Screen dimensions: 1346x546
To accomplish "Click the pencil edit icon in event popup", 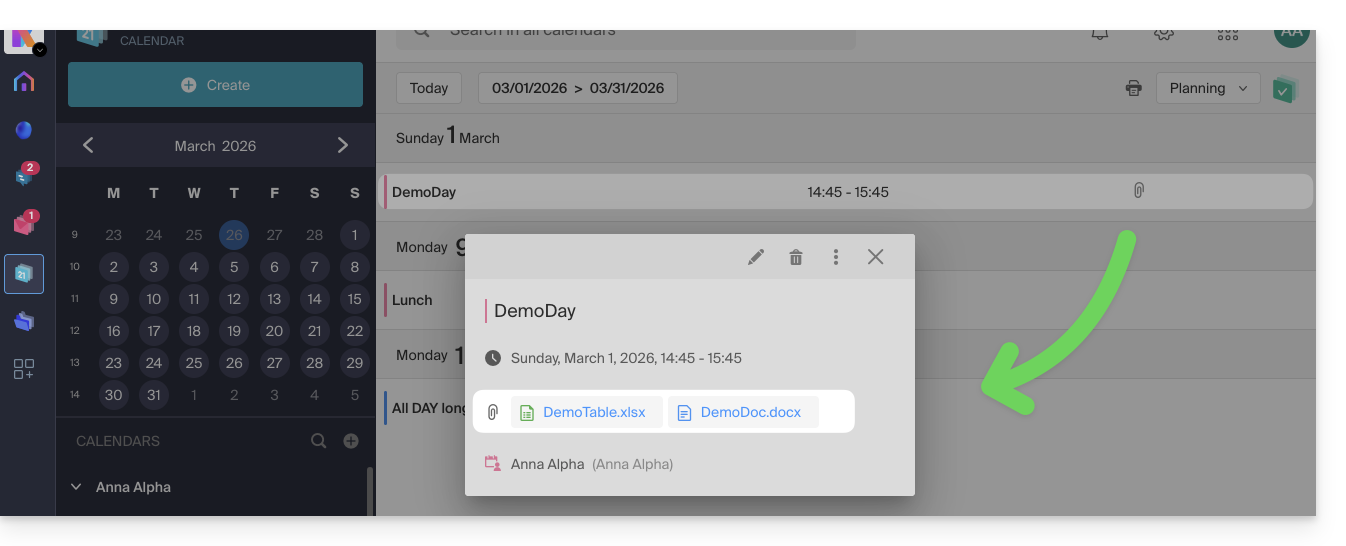I will [x=756, y=257].
